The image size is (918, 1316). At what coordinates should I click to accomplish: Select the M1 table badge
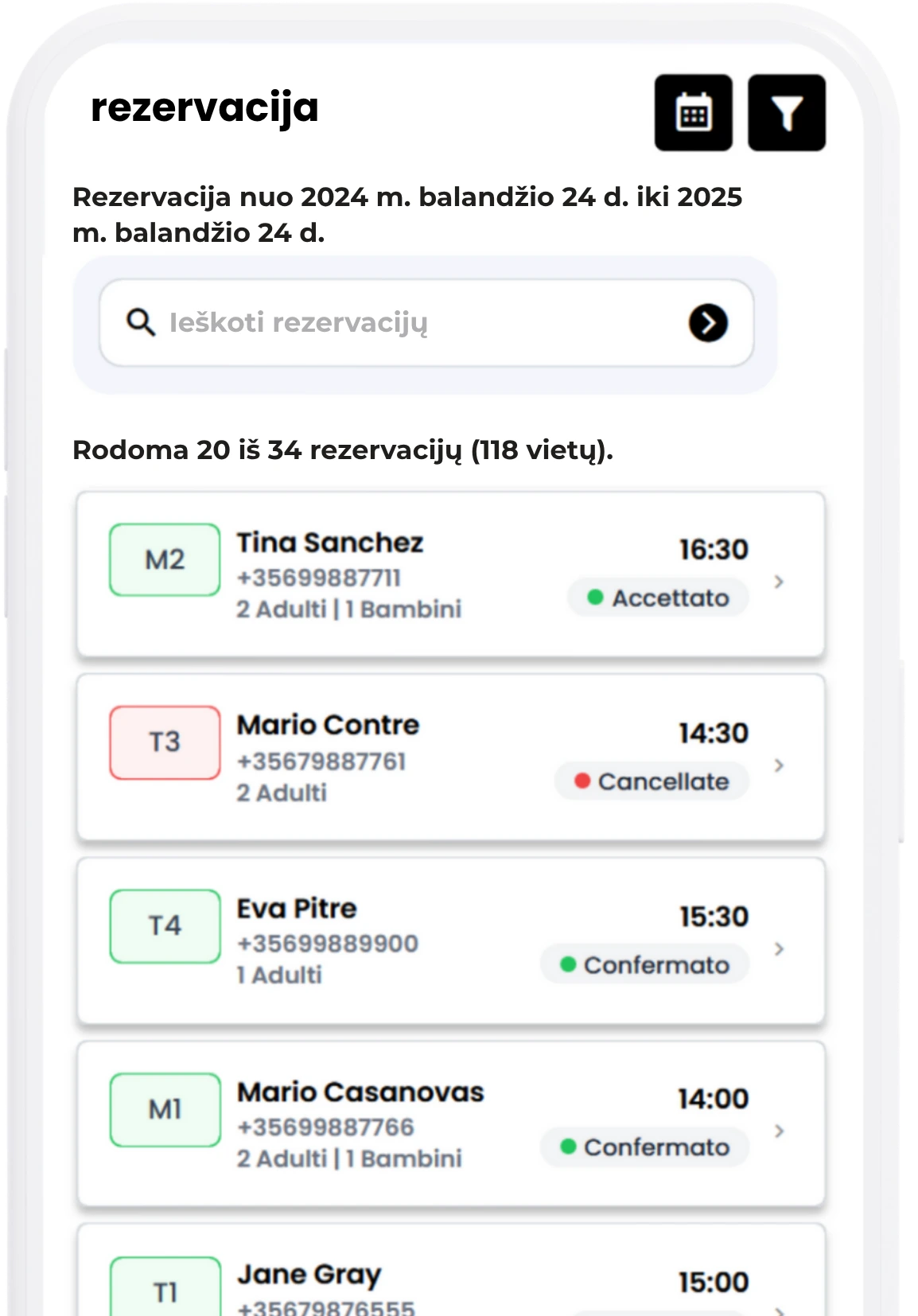(x=165, y=1109)
